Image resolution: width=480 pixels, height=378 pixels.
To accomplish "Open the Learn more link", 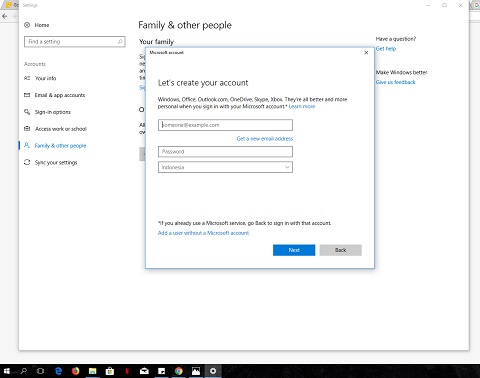I will point(302,106).
